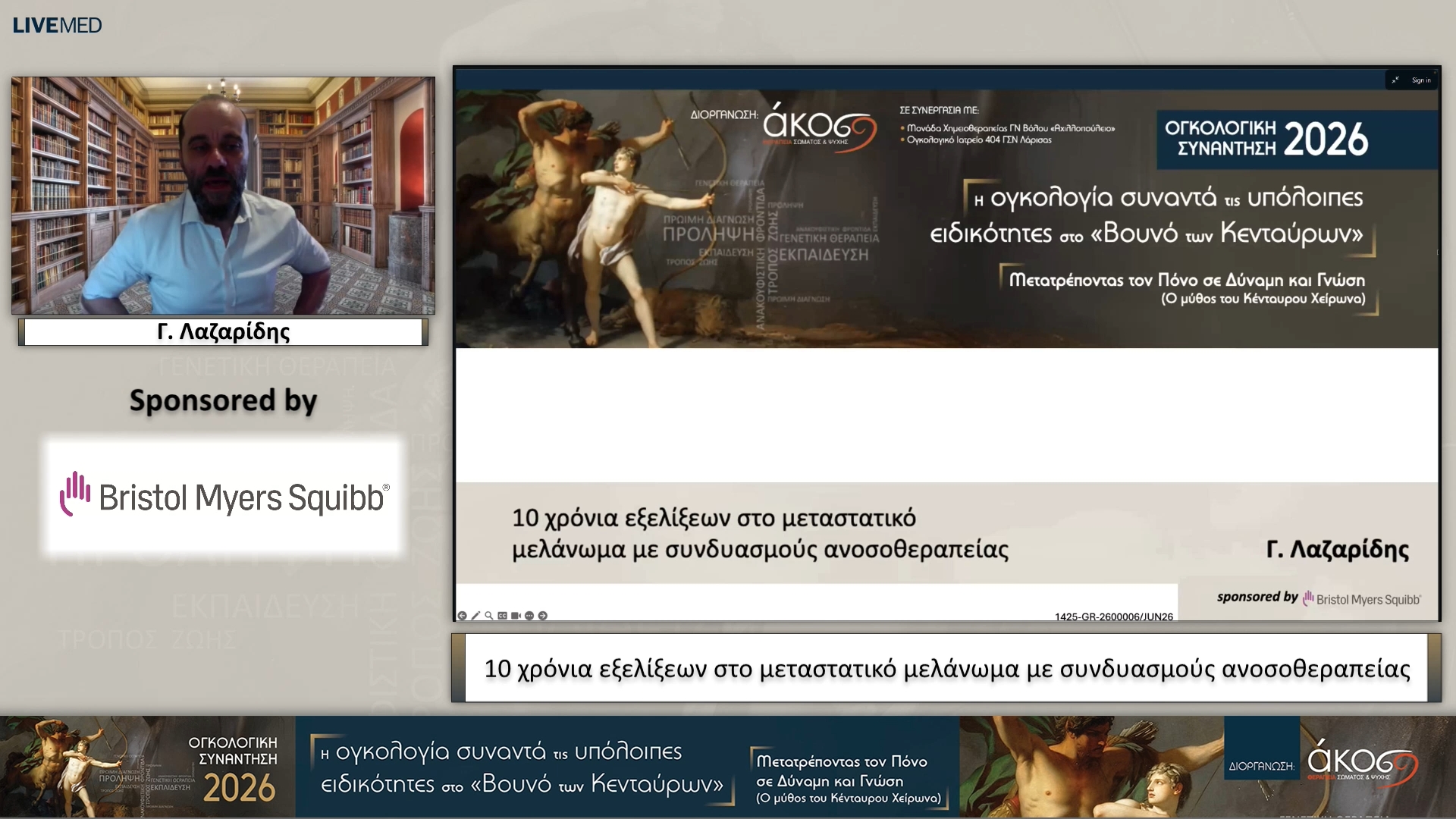This screenshot has width=1456, height=819.
Task: Open the magnifier zoom tool
Action: click(x=489, y=616)
